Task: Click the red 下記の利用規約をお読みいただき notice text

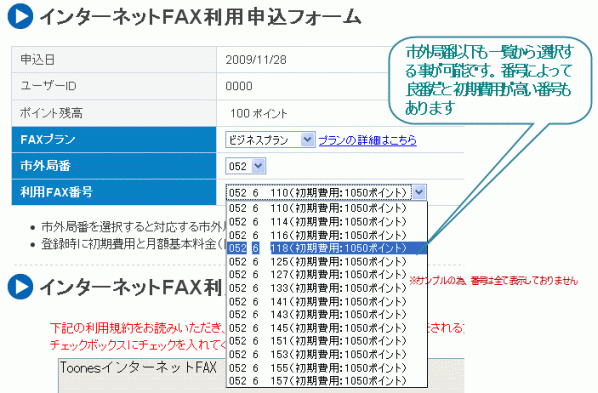Action: click(x=137, y=327)
